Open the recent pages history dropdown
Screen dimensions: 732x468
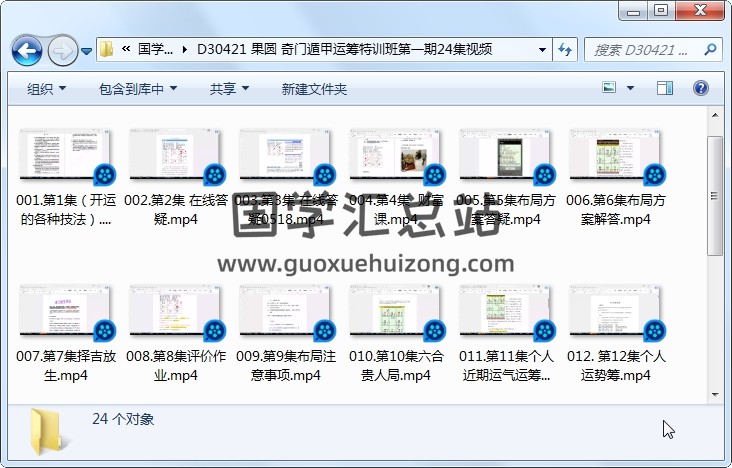point(87,50)
